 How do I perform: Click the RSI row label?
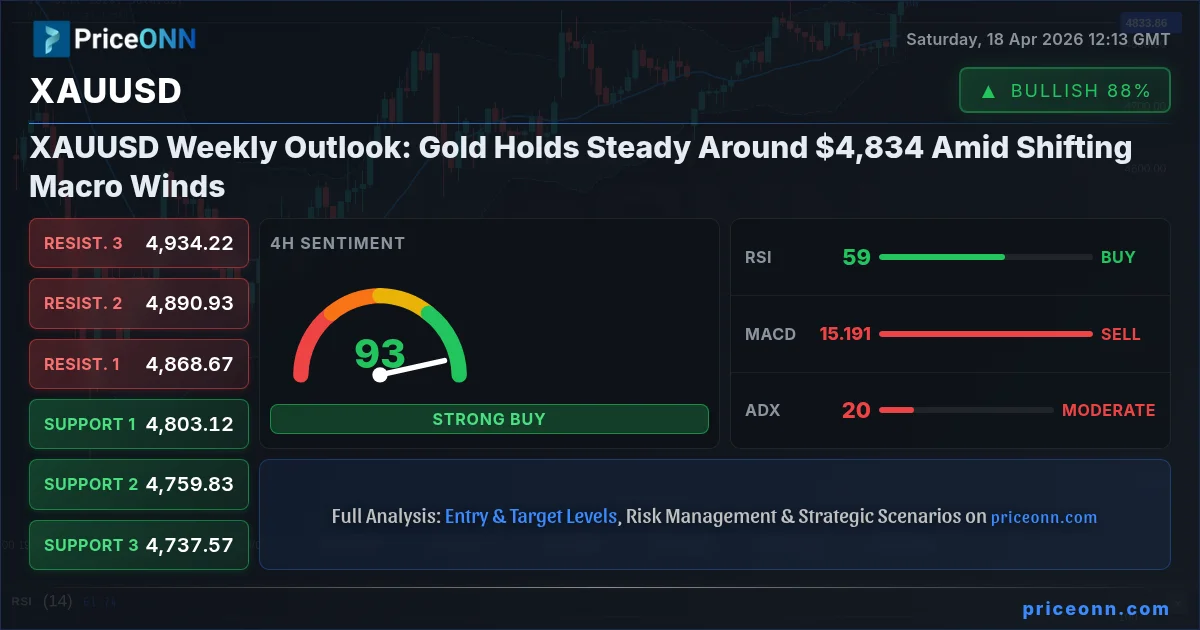tap(758, 257)
